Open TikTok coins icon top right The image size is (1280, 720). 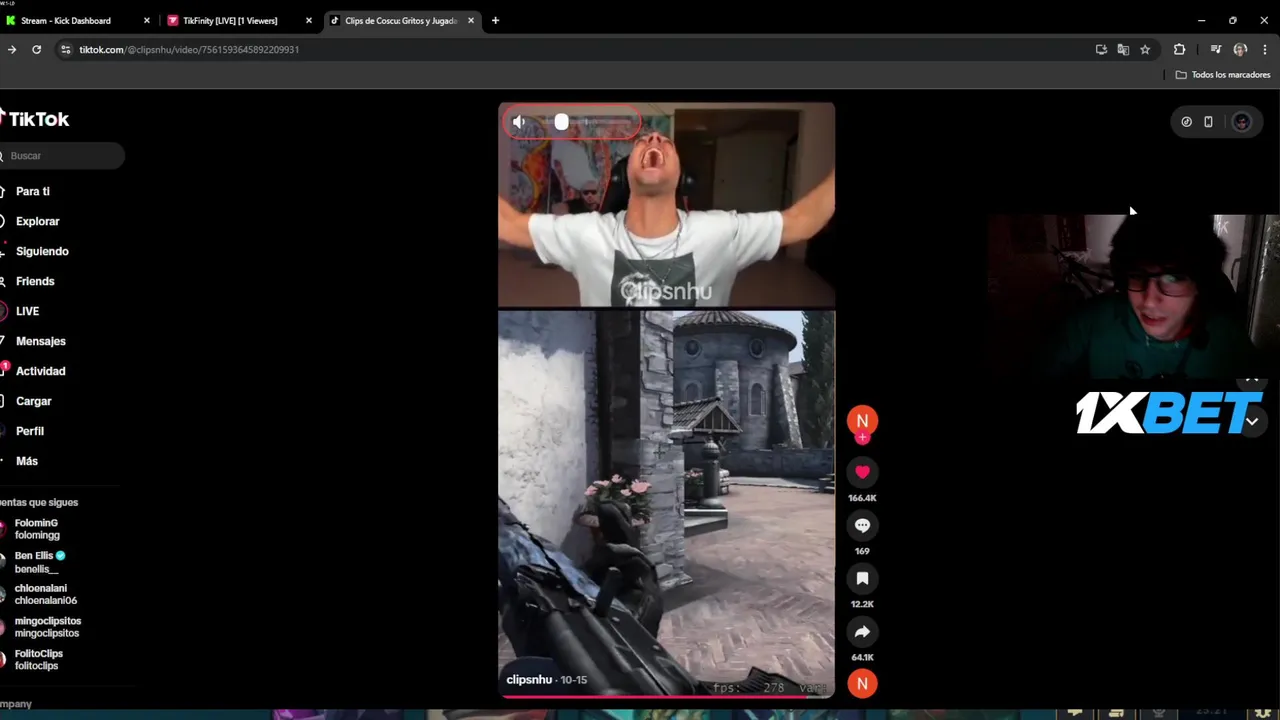[1186, 122]
